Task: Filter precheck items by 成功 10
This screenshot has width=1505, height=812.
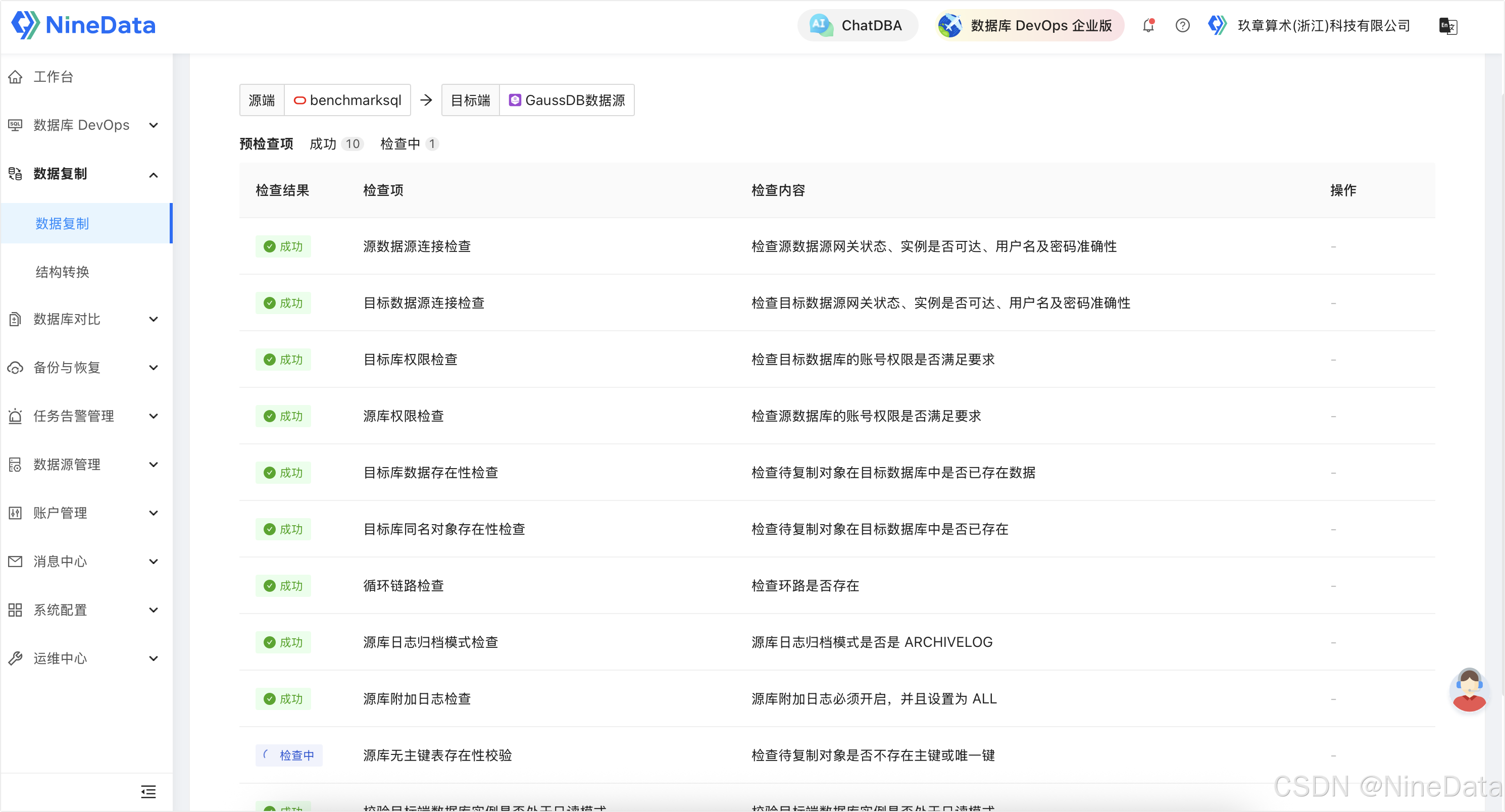Action: click(x=336, y=144)
